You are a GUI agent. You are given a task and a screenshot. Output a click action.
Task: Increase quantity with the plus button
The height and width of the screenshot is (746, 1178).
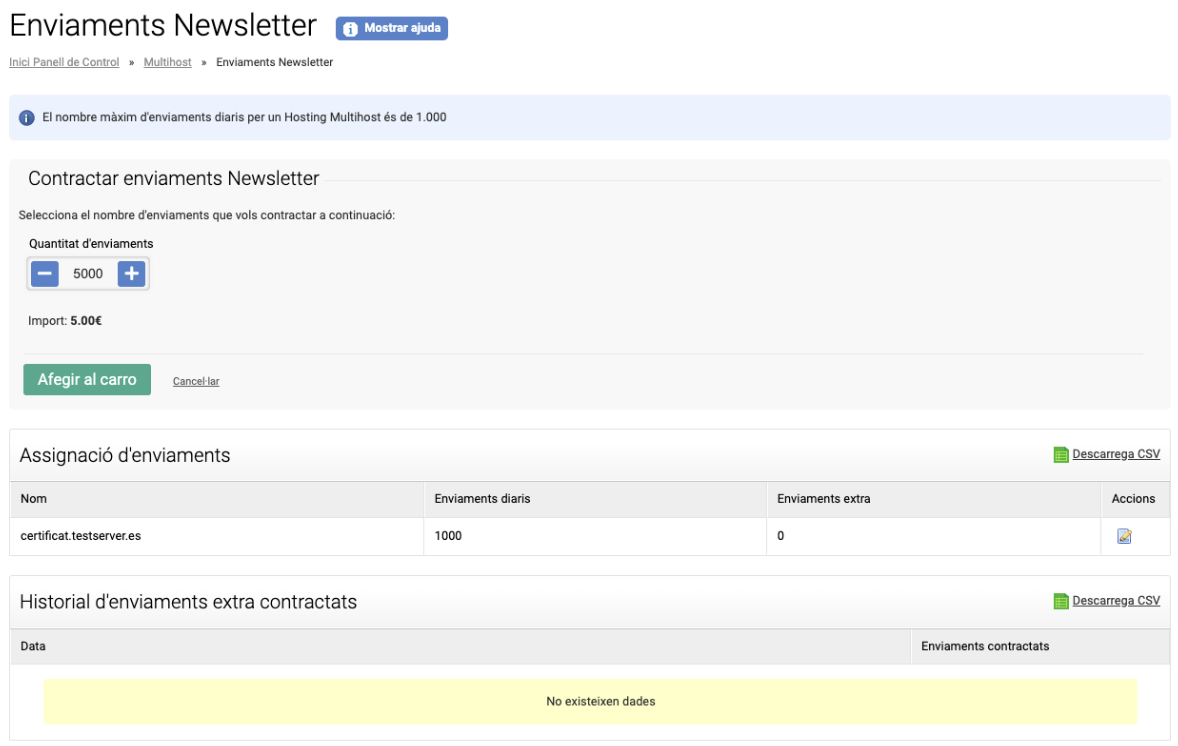pyautogui.click(x=131, y=273)
